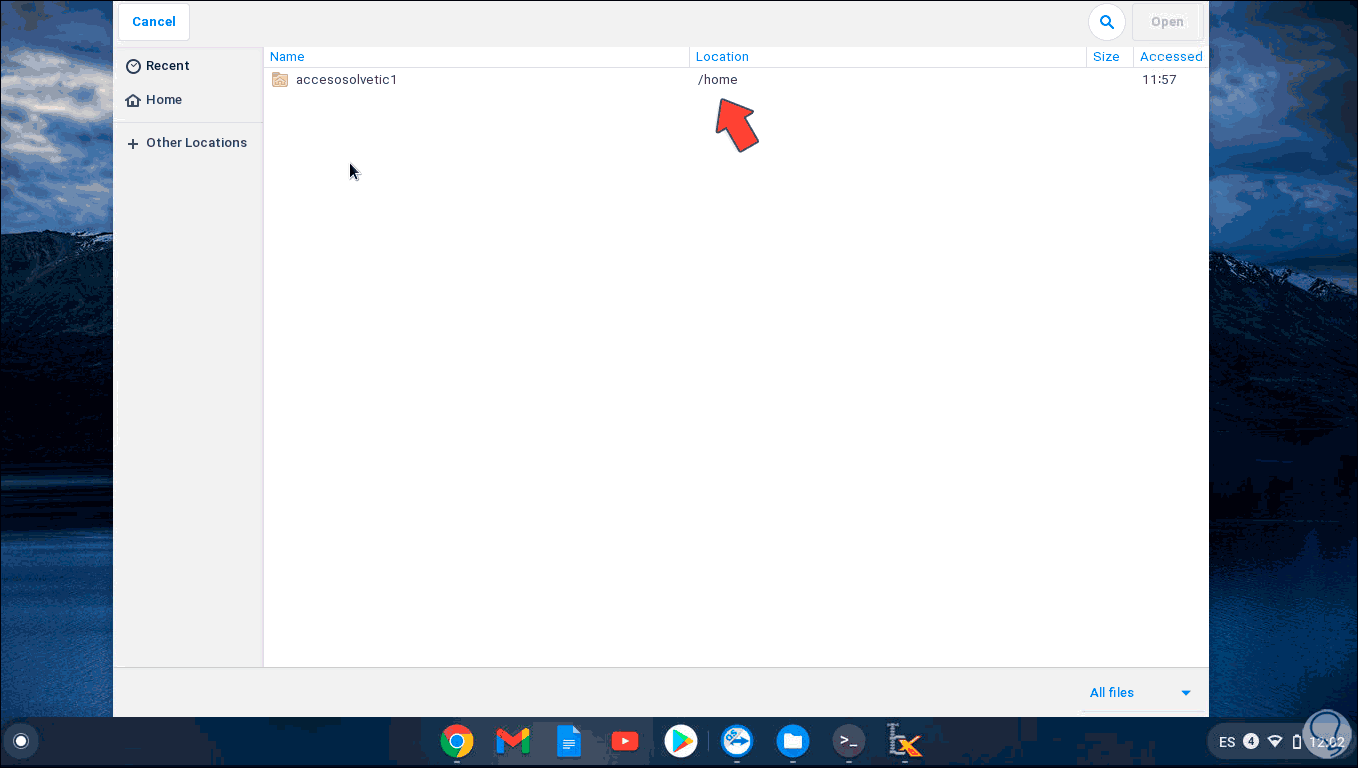Open the launcher circle button
The image size is (1358, 768).
pos(21,742)
